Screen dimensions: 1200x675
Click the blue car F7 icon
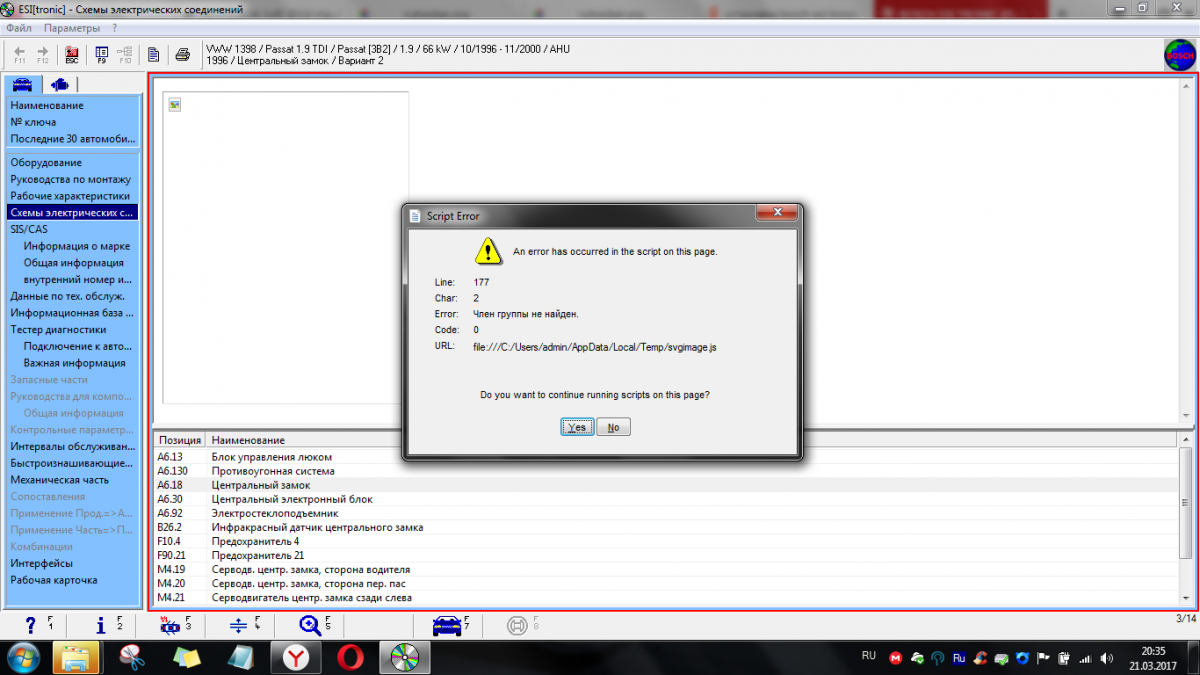click(446, 625)
